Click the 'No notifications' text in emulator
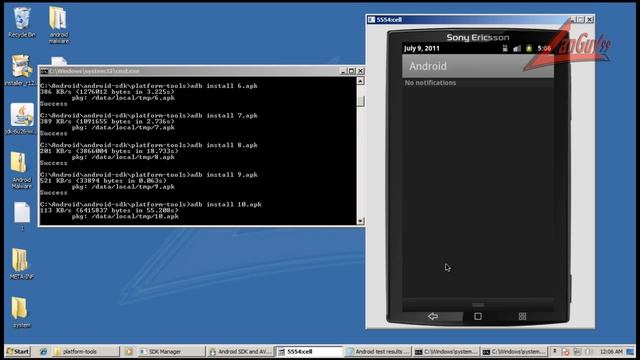640x360 pixels. tap(430, 83)
